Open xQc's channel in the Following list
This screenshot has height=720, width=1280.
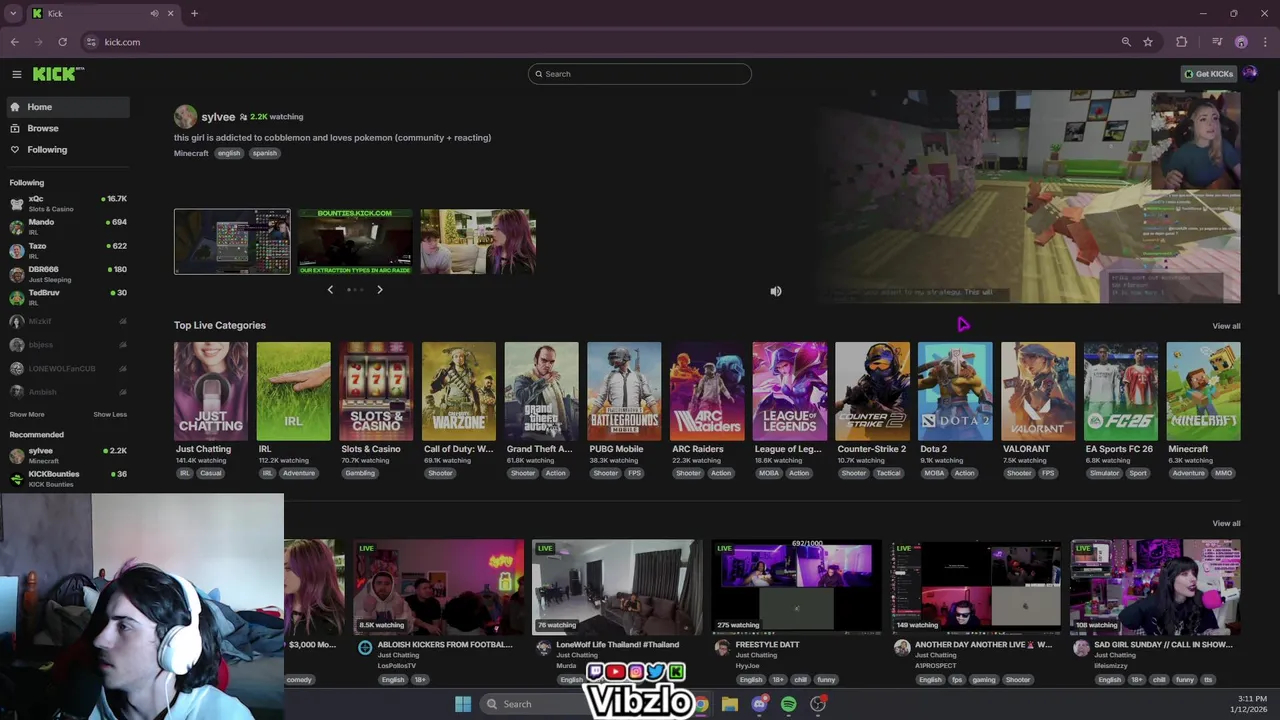[x=67, y=203]
